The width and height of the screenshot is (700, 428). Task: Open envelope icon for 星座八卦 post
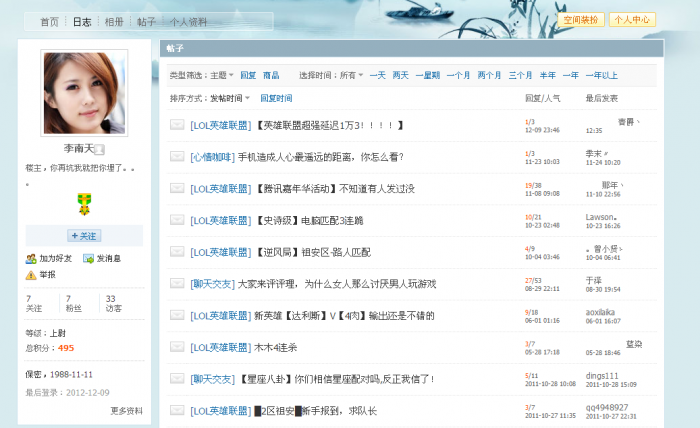177,378
